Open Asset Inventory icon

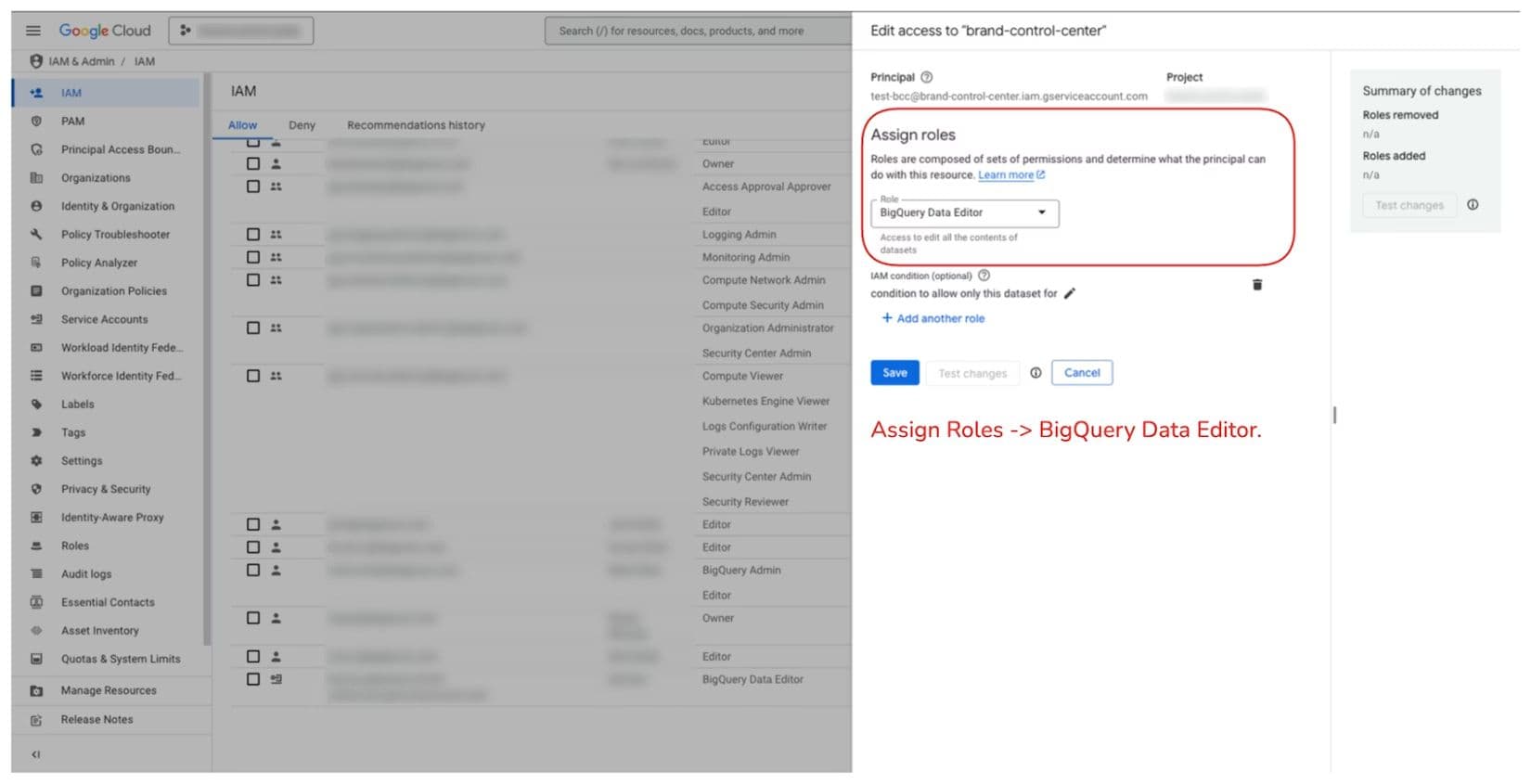[x=36, y=630]
